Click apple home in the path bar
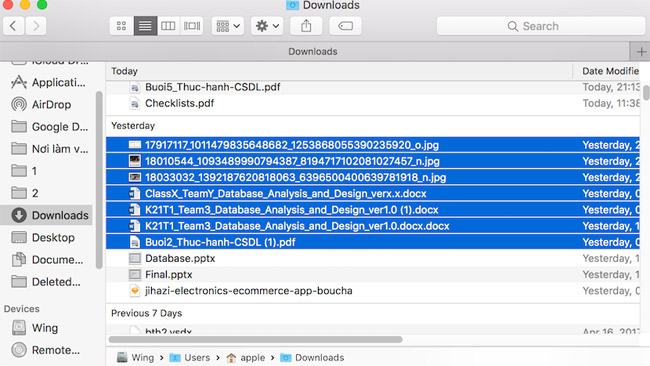650x366 pixels. tap(246, 357)
